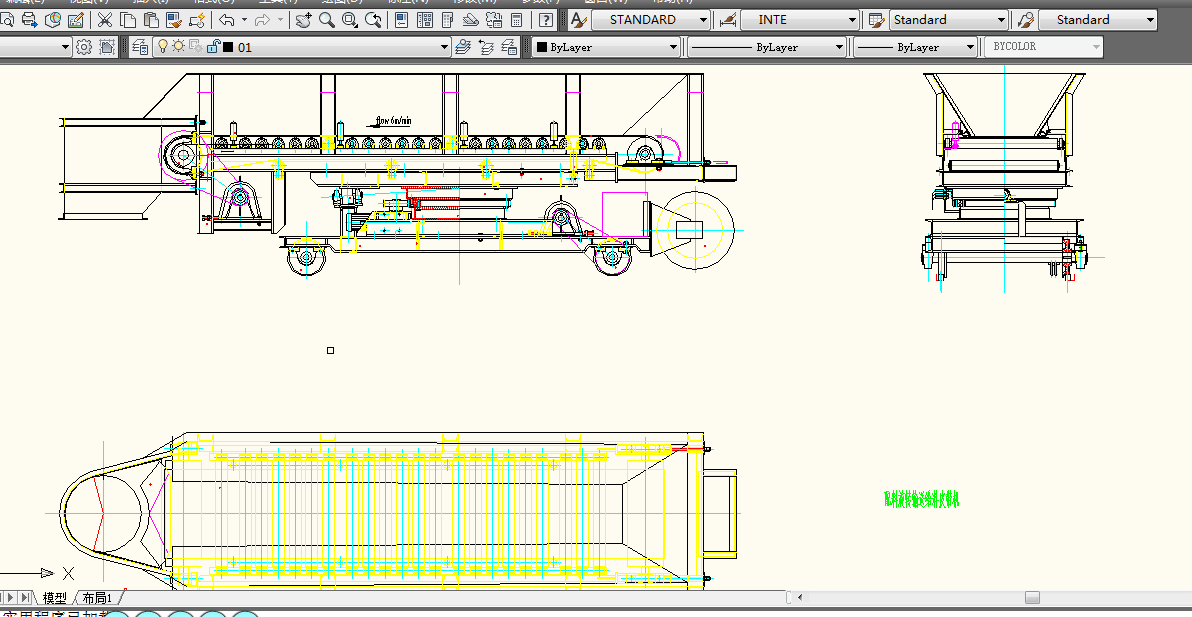Open the INTE dimension style dropdown
Viewport: 1192px width, 617px height.
(x=853, y=20)
